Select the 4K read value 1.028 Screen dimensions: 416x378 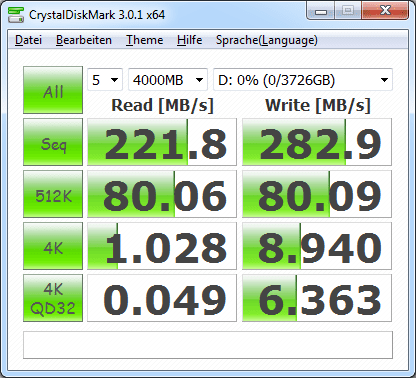[x=162, y=246]
